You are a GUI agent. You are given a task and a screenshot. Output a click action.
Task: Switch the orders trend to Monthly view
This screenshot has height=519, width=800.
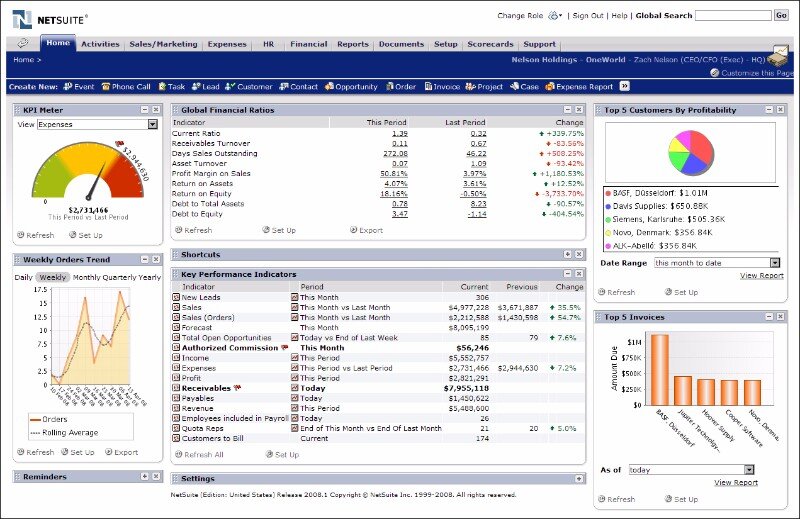pyautogui.click(x=86, y=277)
